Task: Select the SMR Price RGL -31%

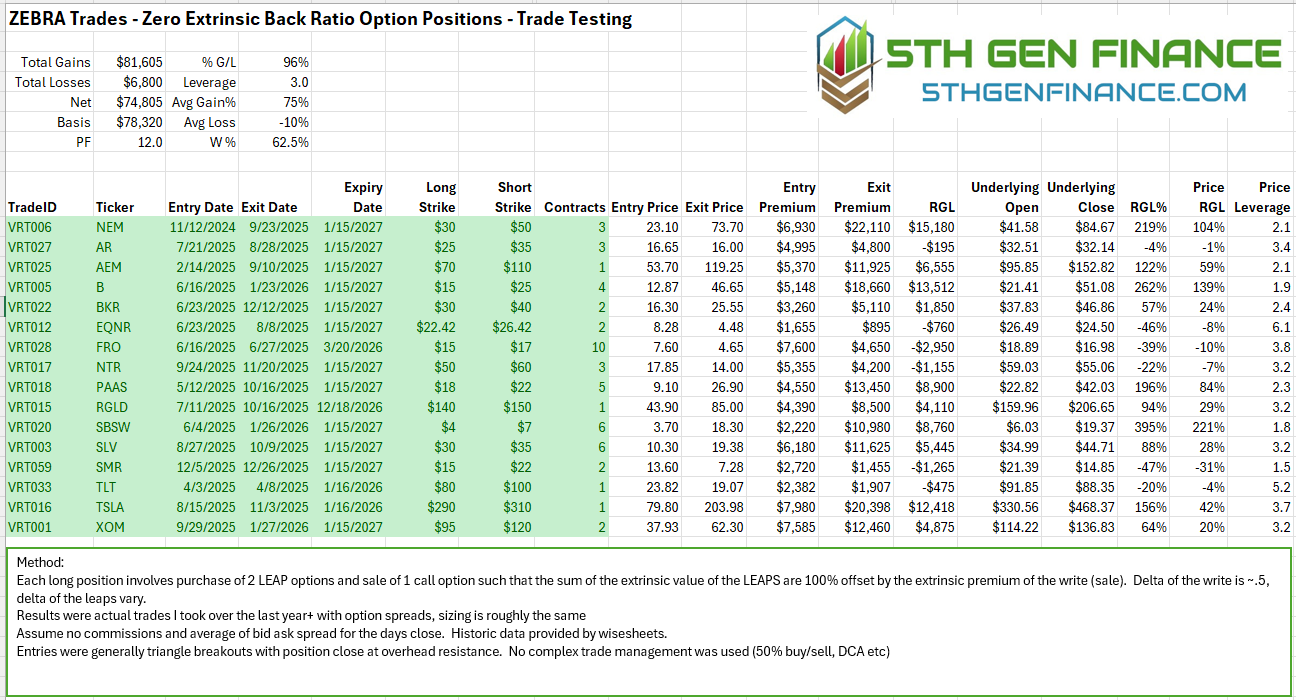Action: point(1209,467)
